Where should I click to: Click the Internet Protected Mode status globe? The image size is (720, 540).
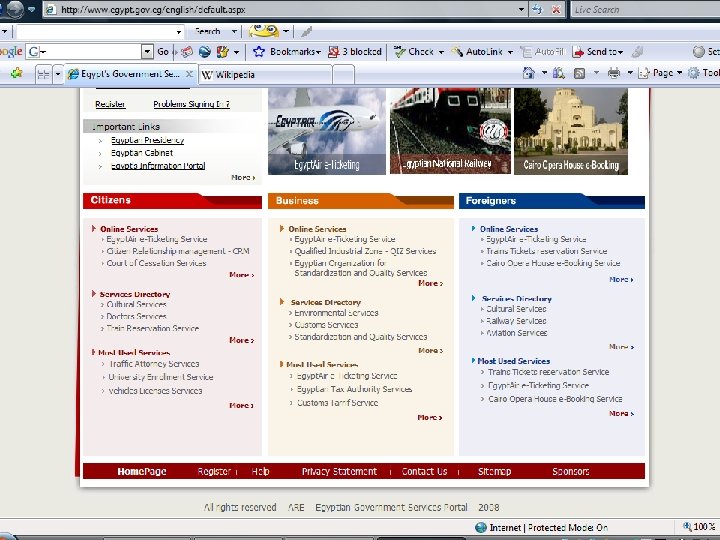pyautogui.click(x=481, y=528)
